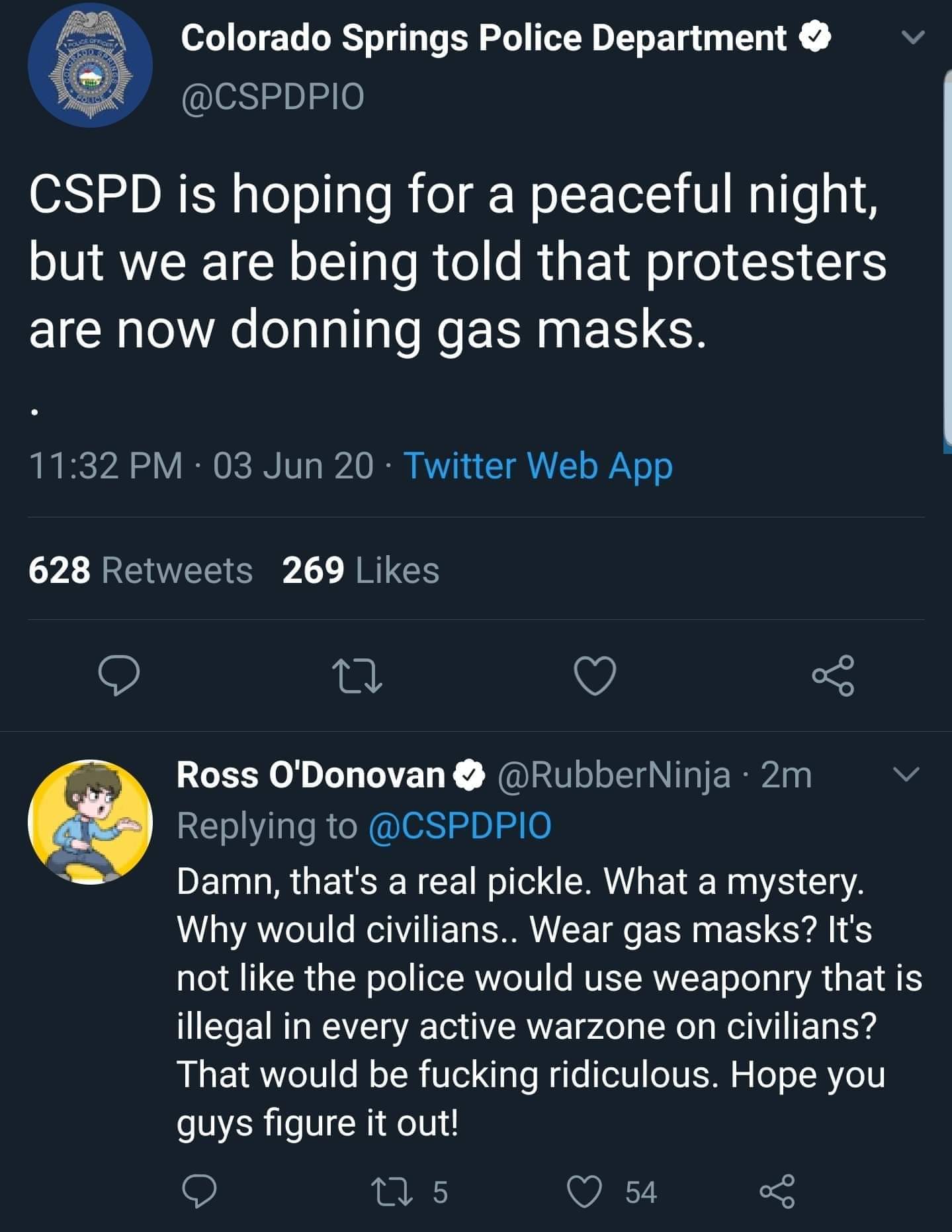
Task: Open Ross O'Donovan's avatar
Action: click(90, 821)
